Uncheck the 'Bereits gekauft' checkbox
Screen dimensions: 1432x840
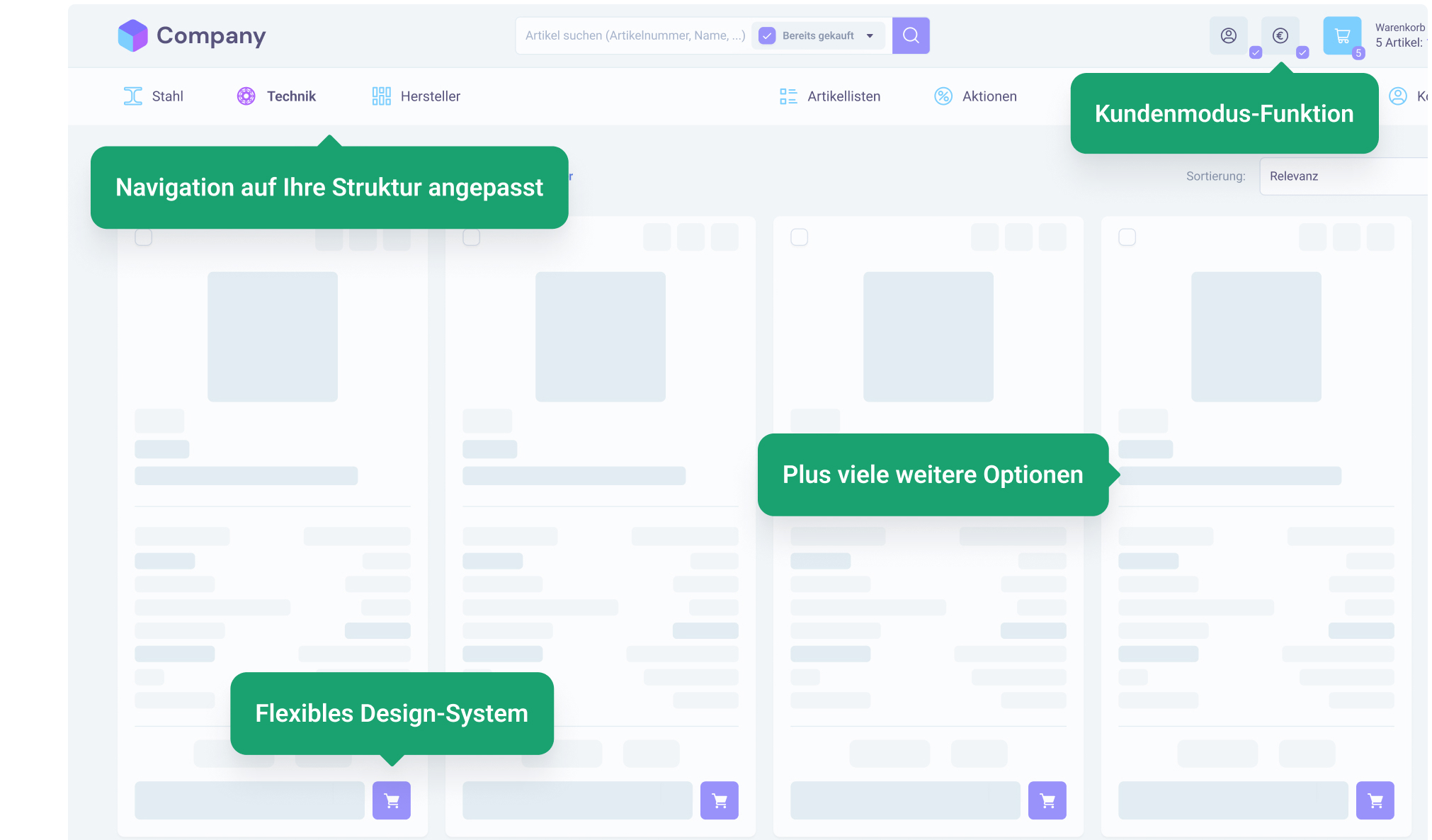coord(767,35)
